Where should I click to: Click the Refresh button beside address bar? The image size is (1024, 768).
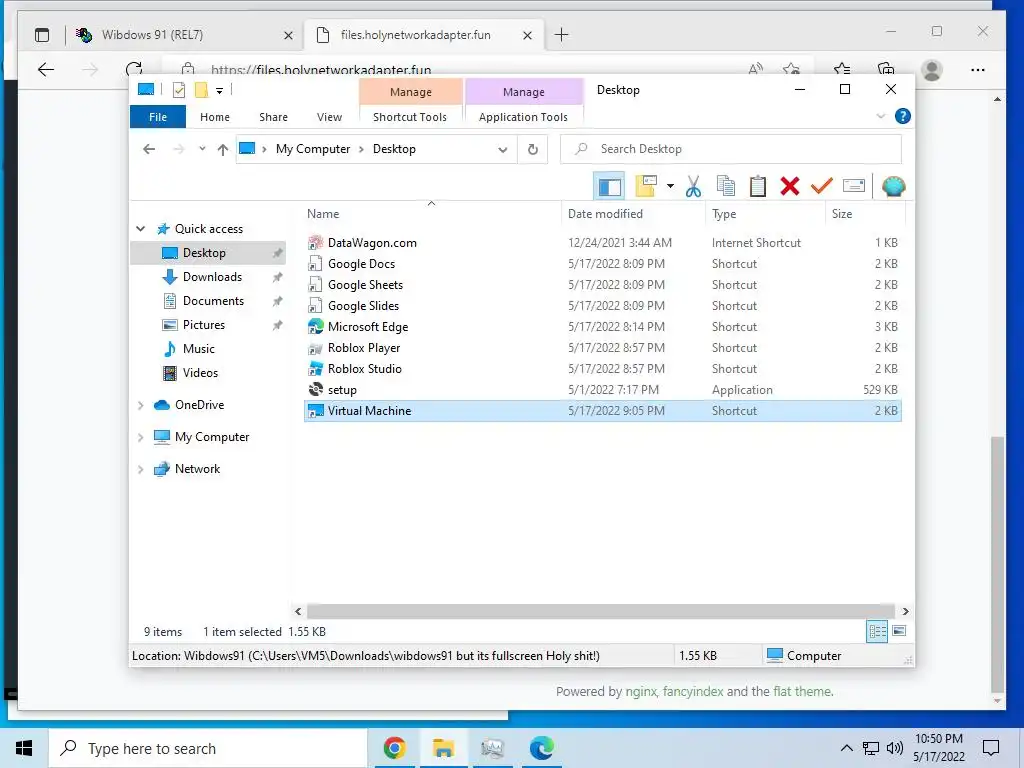533,150
